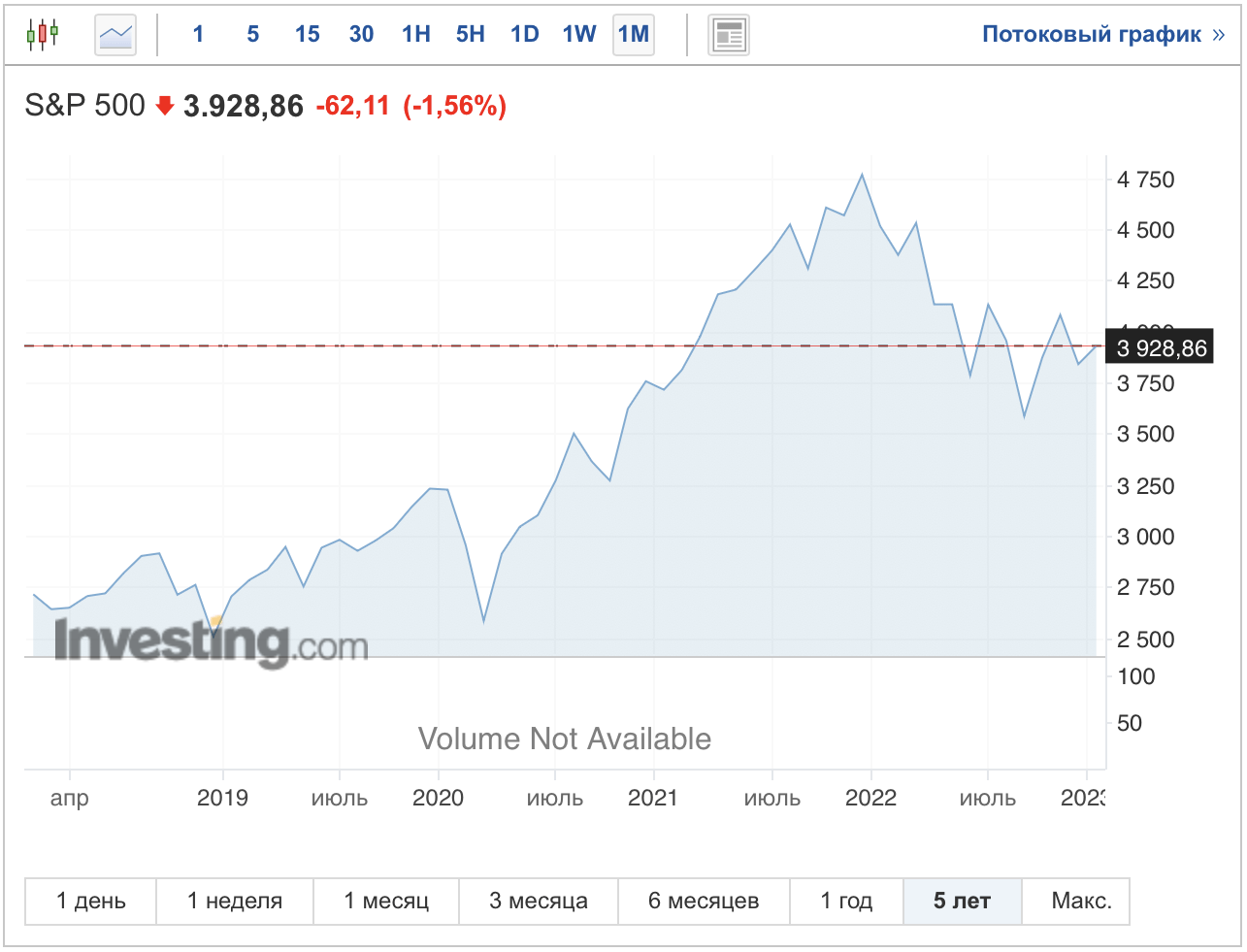The height and width of the screenshot is (952, 1247).
Task: Set interval to 1 minute
Action: 198,35
